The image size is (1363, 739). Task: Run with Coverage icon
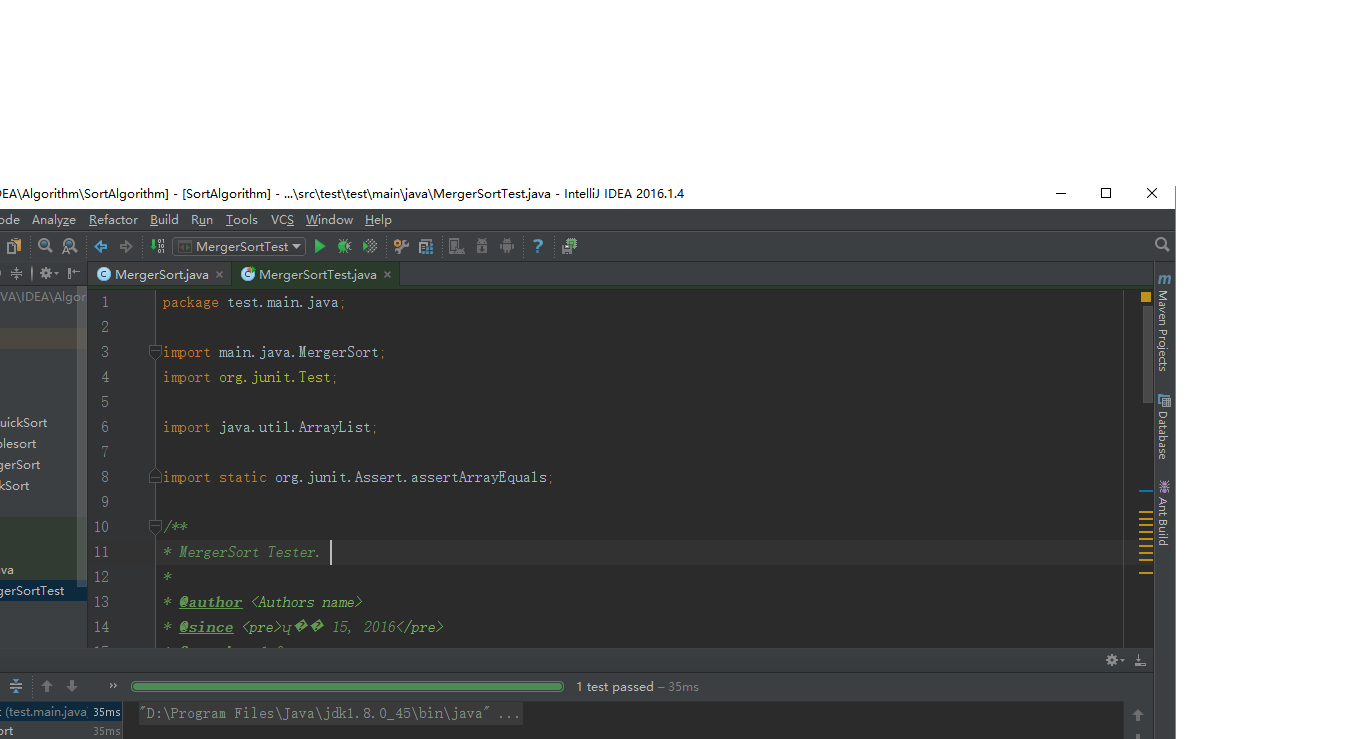(370, 246)
